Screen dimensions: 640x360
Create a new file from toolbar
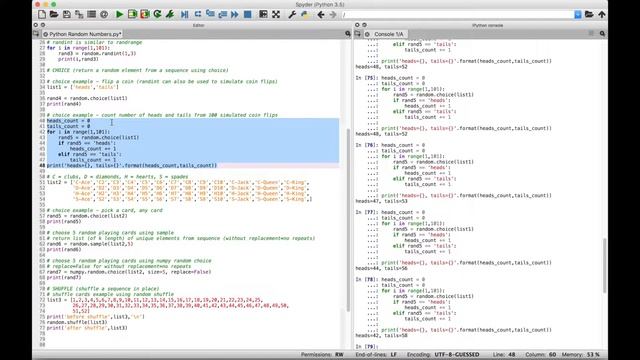click(x=42, y=14)
